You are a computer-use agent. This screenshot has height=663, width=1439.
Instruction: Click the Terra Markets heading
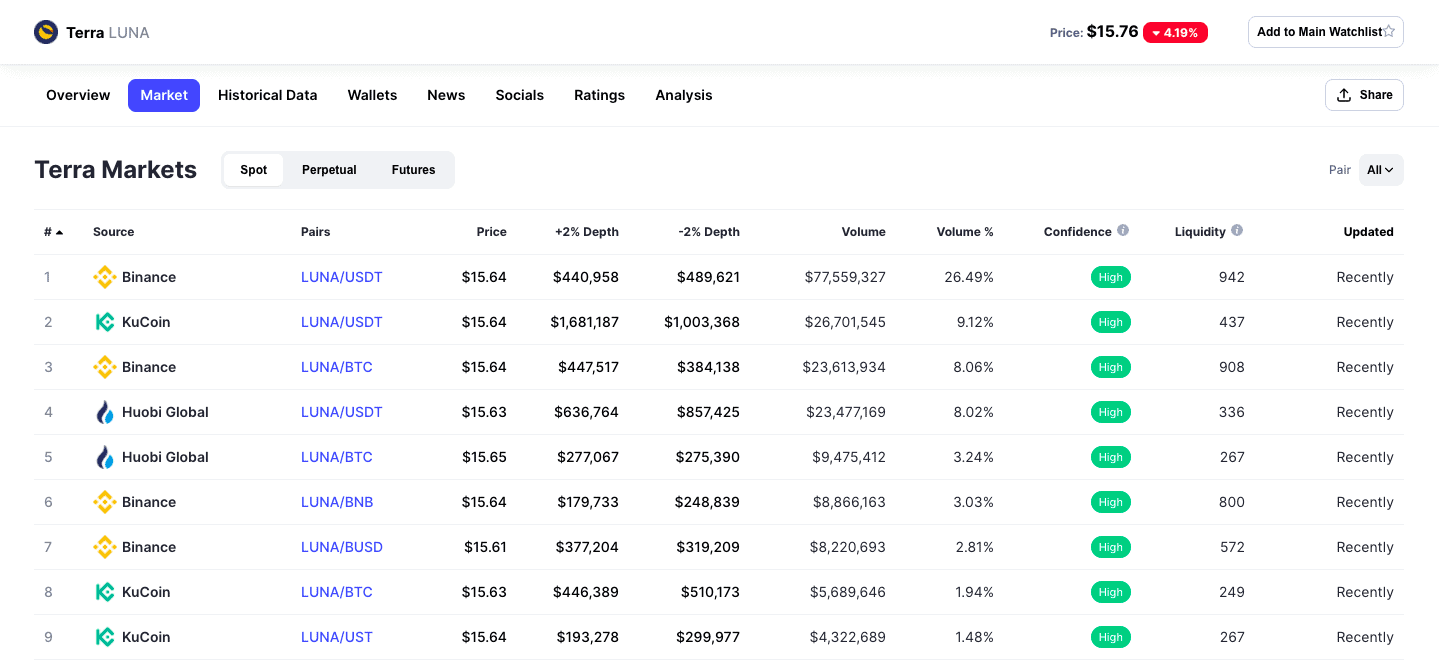pyautogui.click(x=116, y=170)
